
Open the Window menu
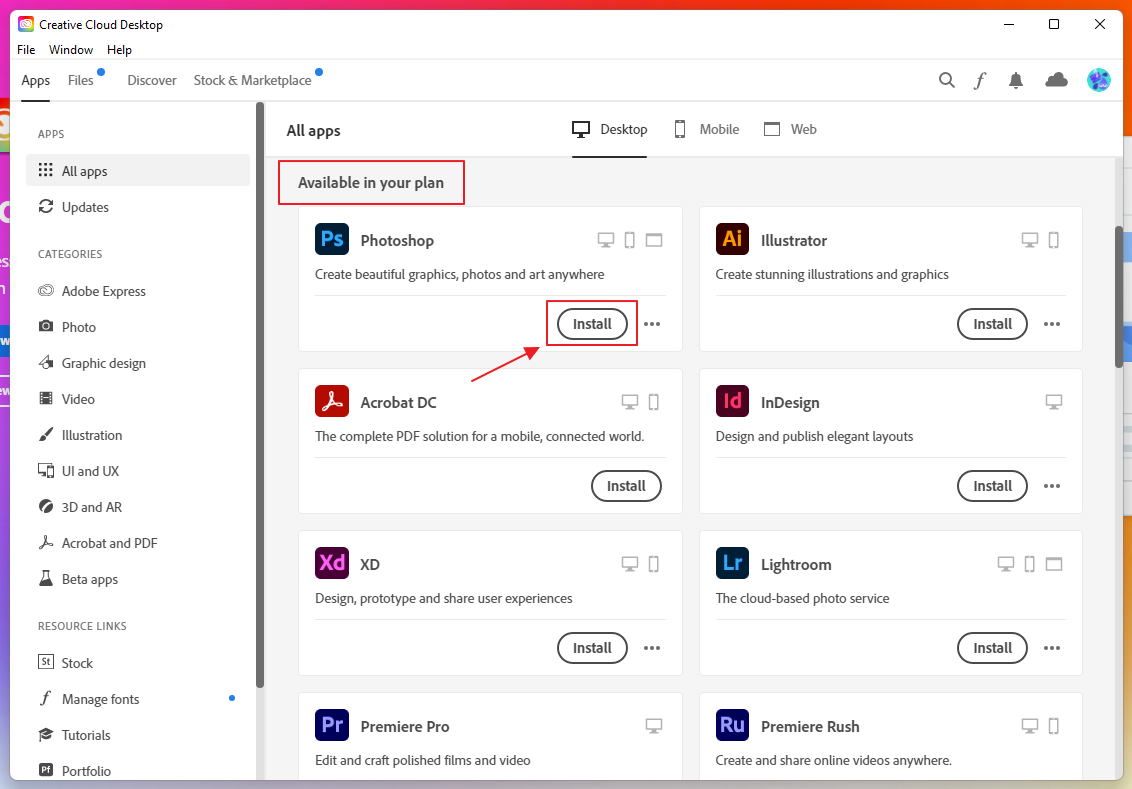pos(71,50)
